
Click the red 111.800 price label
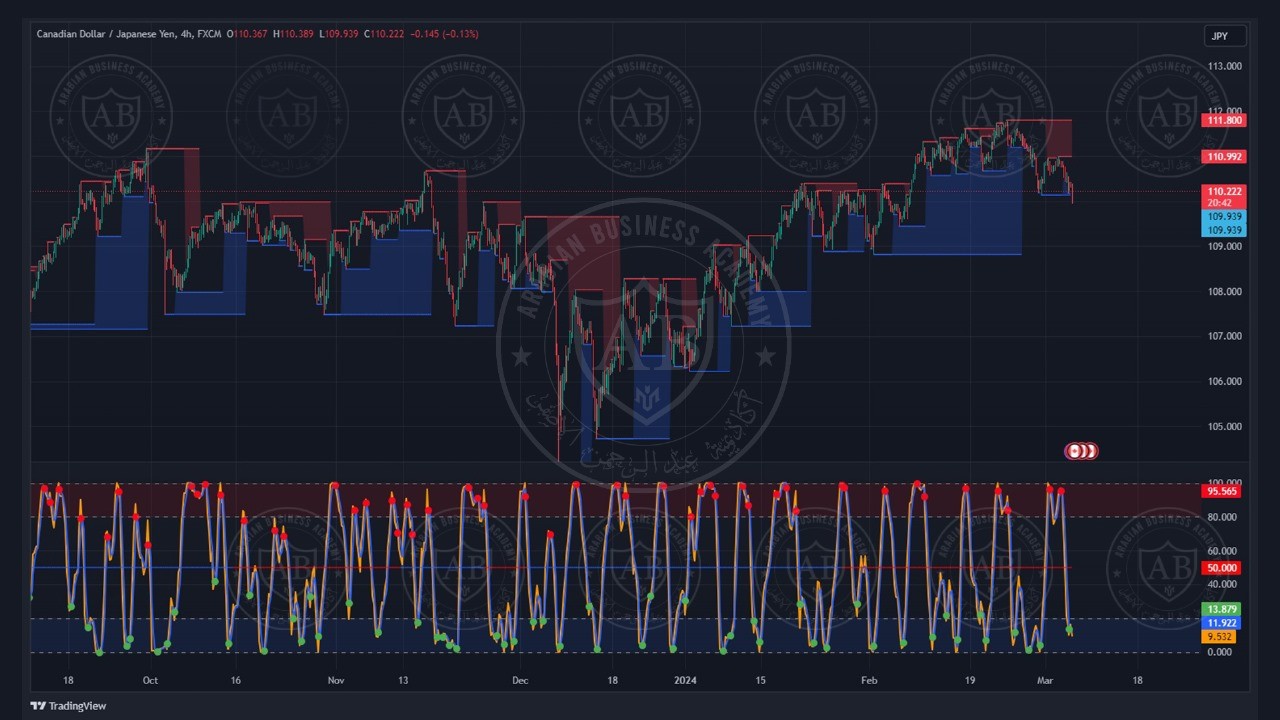pyautogui.click(x=1223, y=120)
